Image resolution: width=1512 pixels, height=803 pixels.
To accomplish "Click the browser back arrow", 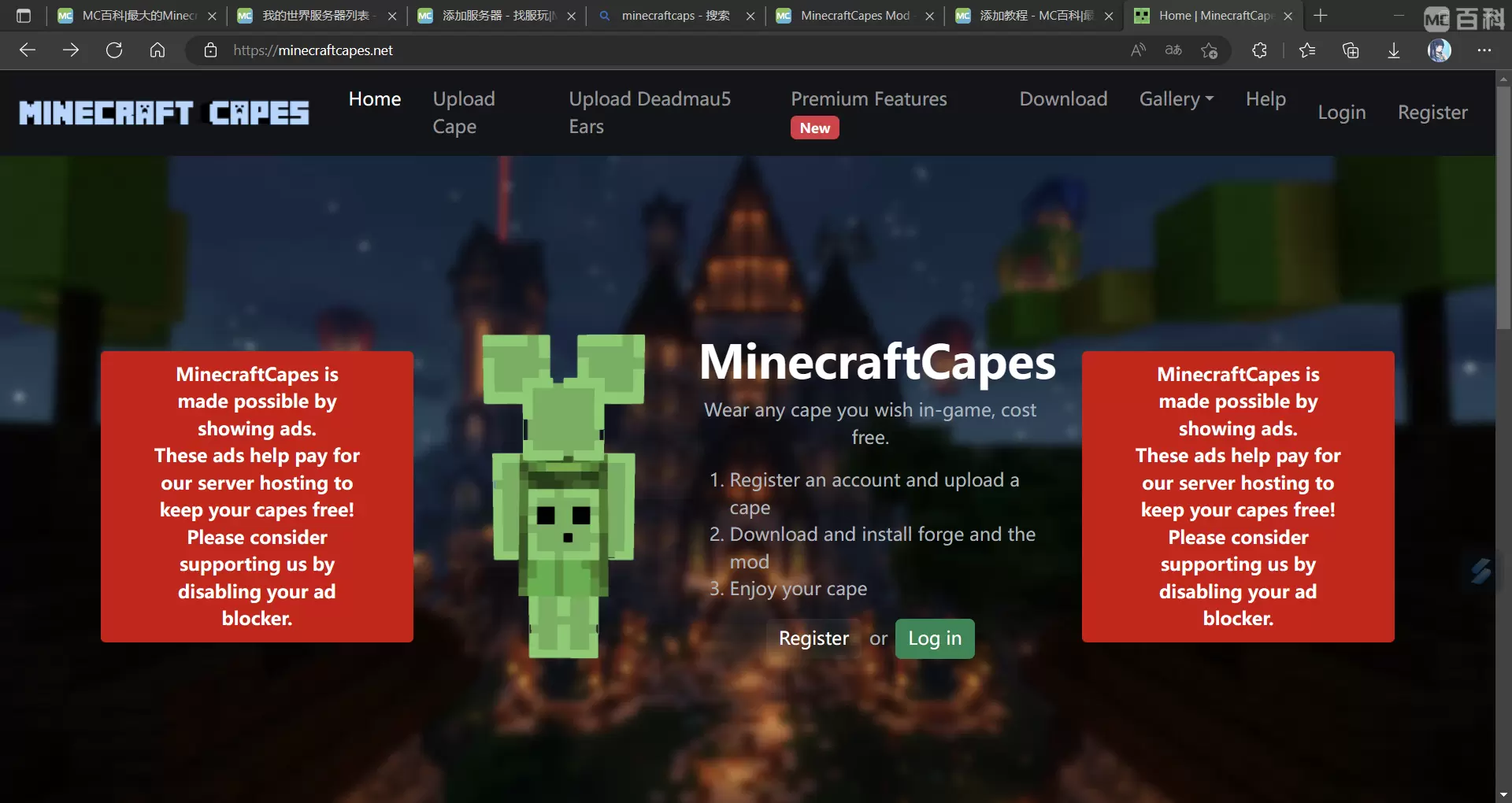I will click(28, 50).
